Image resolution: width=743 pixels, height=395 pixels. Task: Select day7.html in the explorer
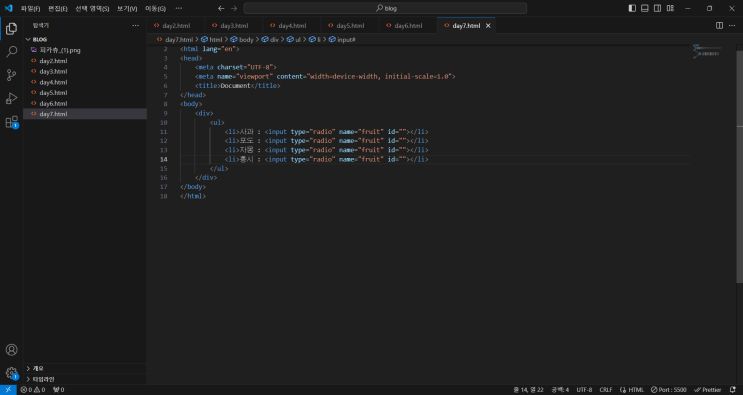[85, 114]
